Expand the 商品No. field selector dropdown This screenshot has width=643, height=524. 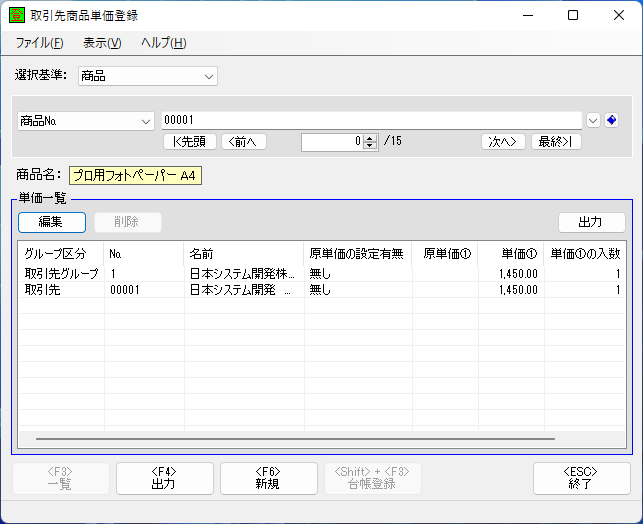pyautogui.click(x=86, y=120)
